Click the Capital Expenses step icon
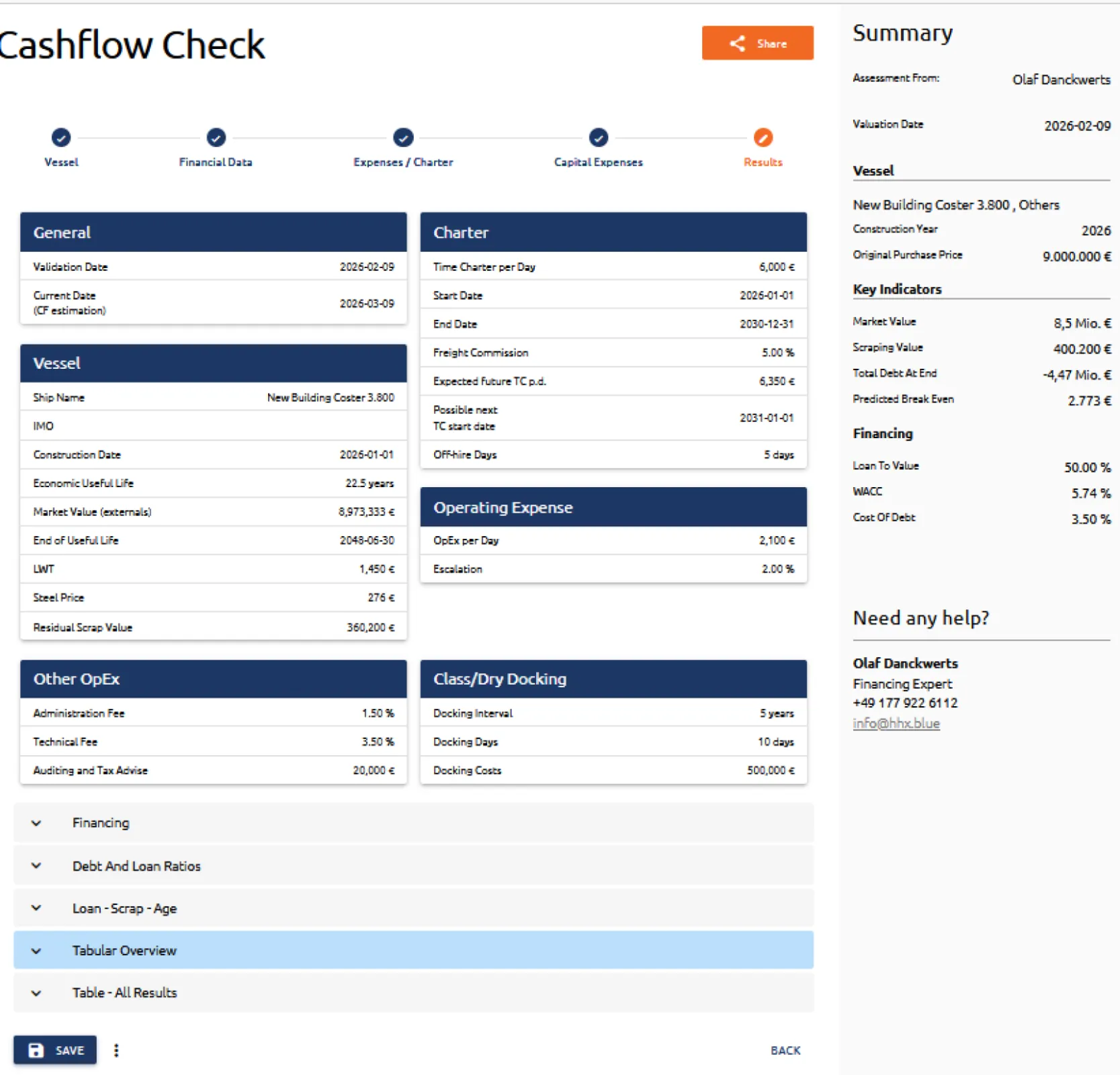The image size is (1120, 1075). 598,138
